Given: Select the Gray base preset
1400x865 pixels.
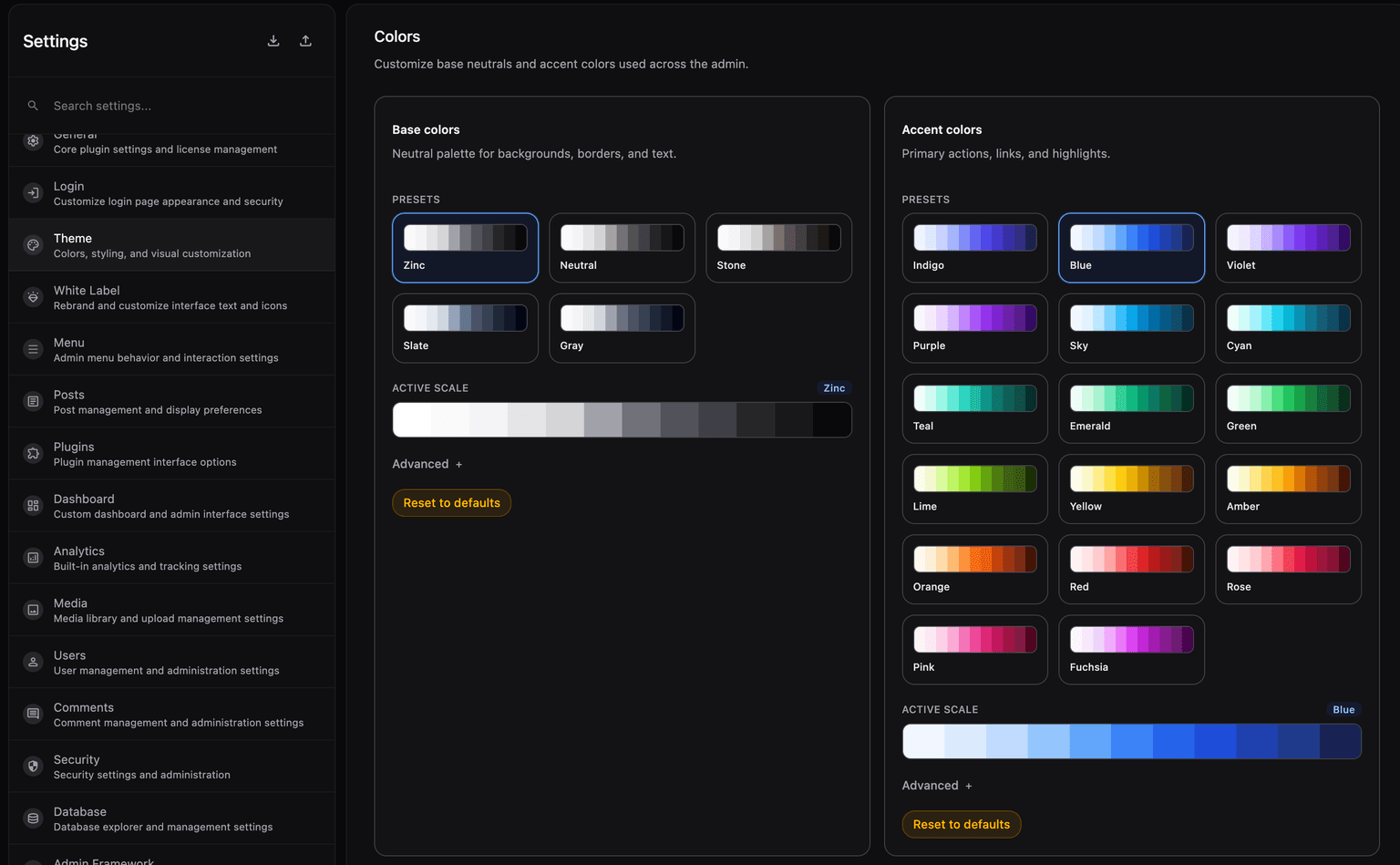Looking at the screenshot, I should (x=622, y=328).
